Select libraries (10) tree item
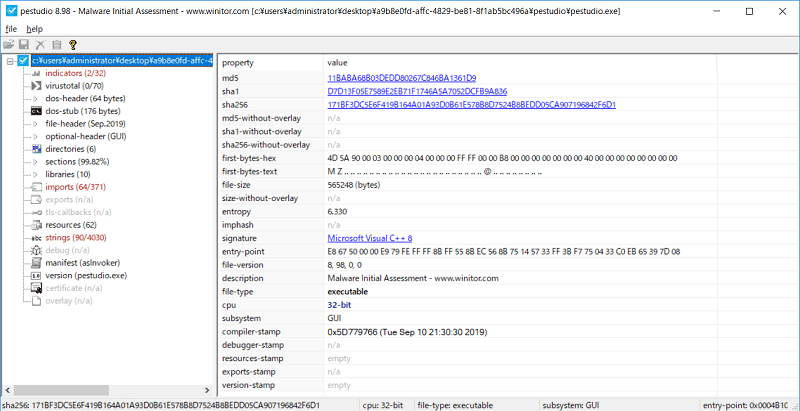Image resolution: width=800 pixels, height=411 pixels. 68,174
